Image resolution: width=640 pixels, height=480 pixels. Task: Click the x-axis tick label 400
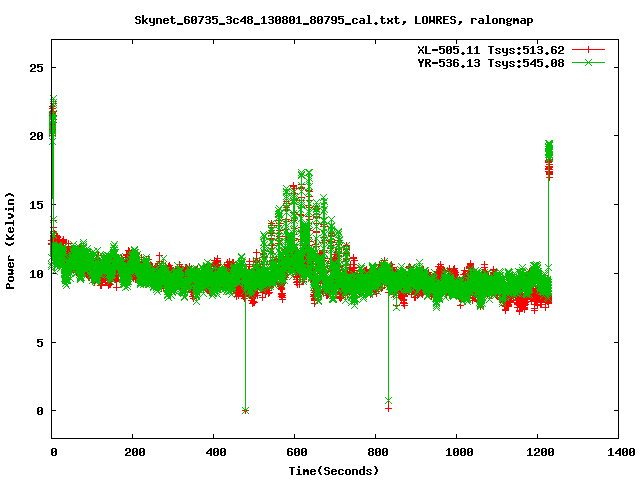216,452
